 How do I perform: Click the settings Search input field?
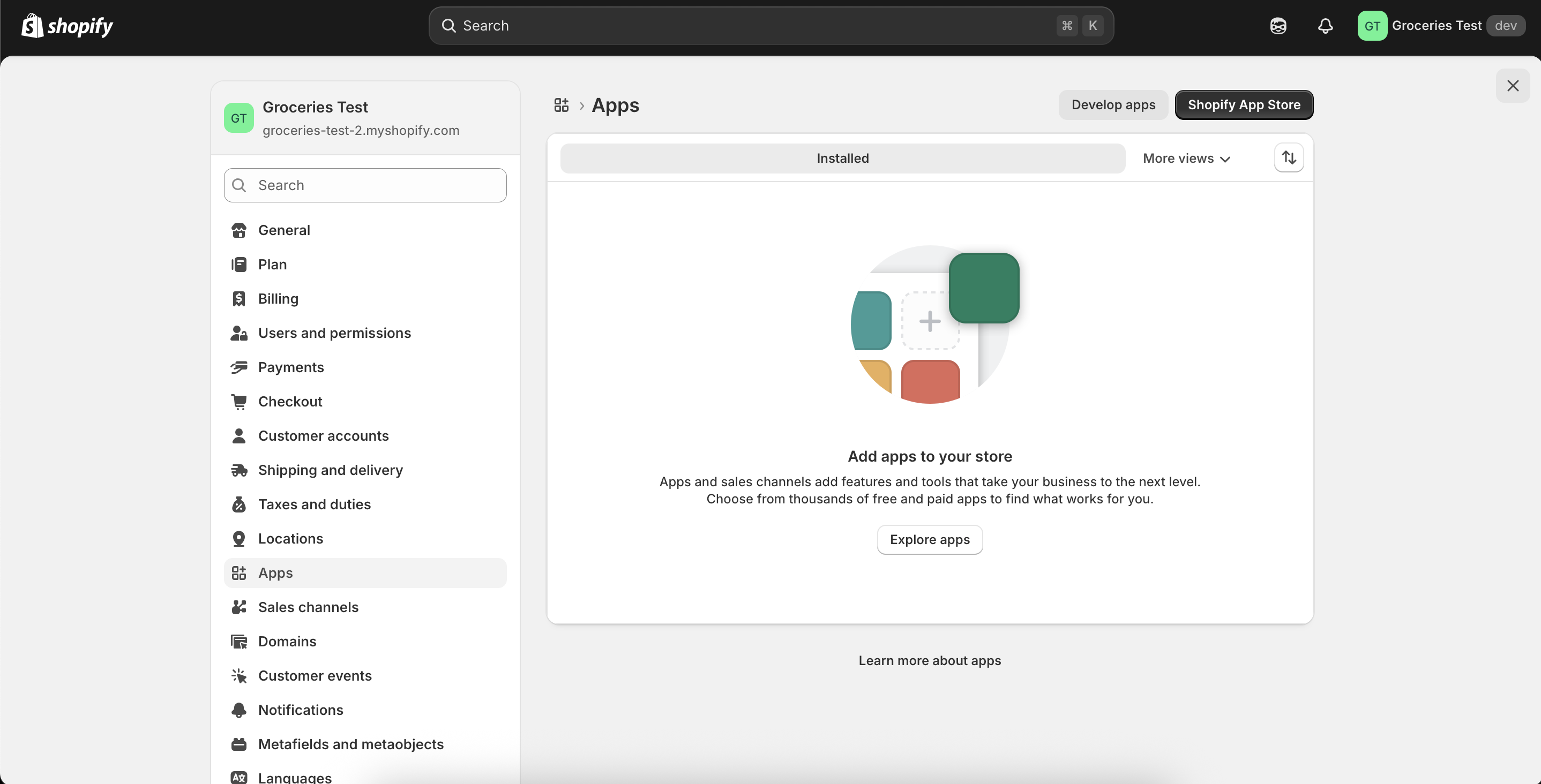click(x=365, y=185)
